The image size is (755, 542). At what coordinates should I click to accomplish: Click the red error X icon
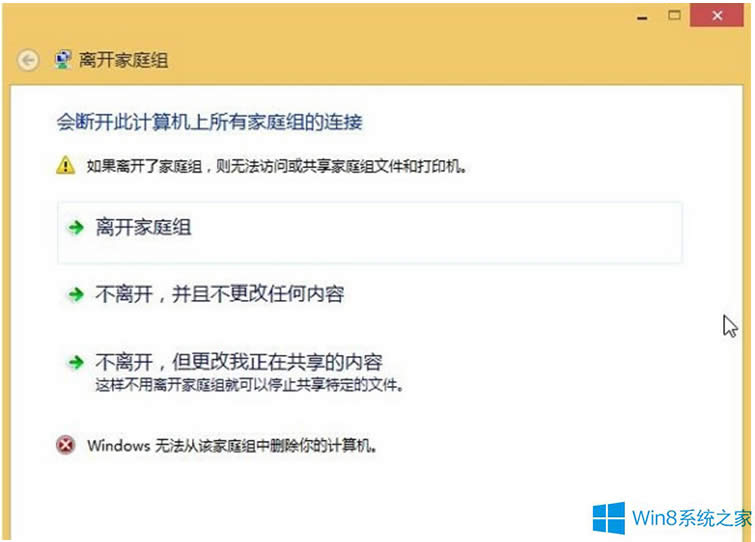pyautogui.click(x=66, y=445)
